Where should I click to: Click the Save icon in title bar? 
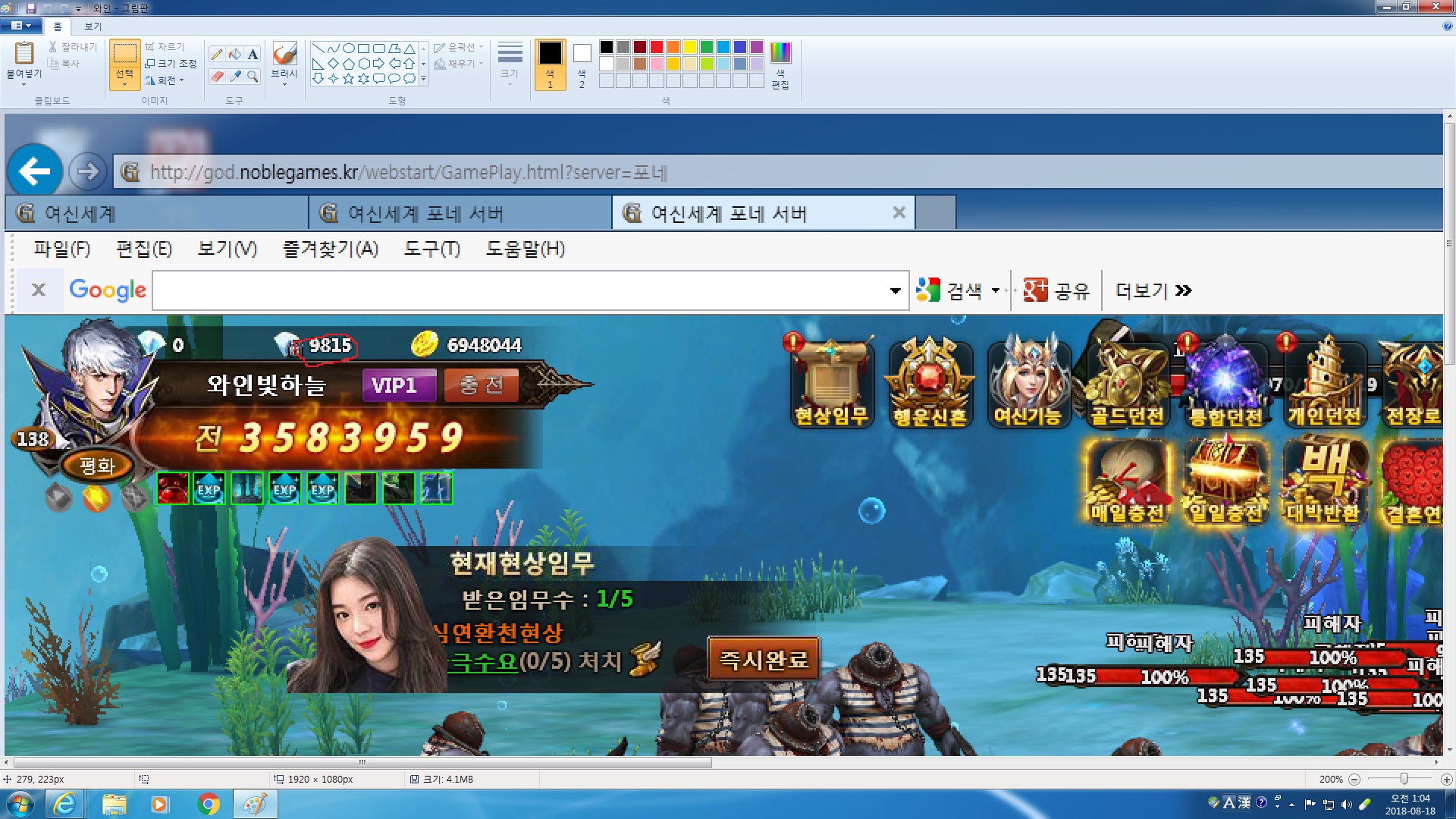tap(31, 8)
